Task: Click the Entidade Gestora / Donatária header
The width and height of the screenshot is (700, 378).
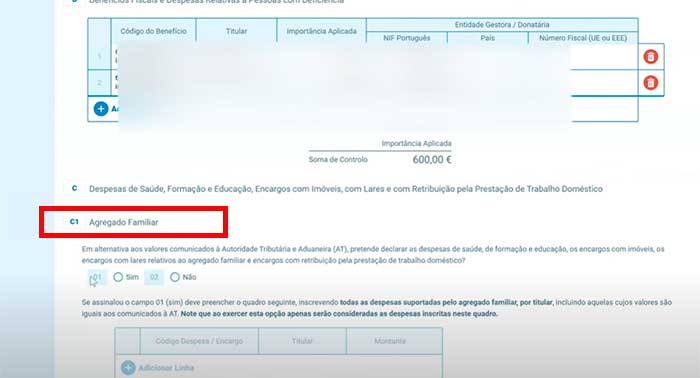Action: (x=502, y=25)
